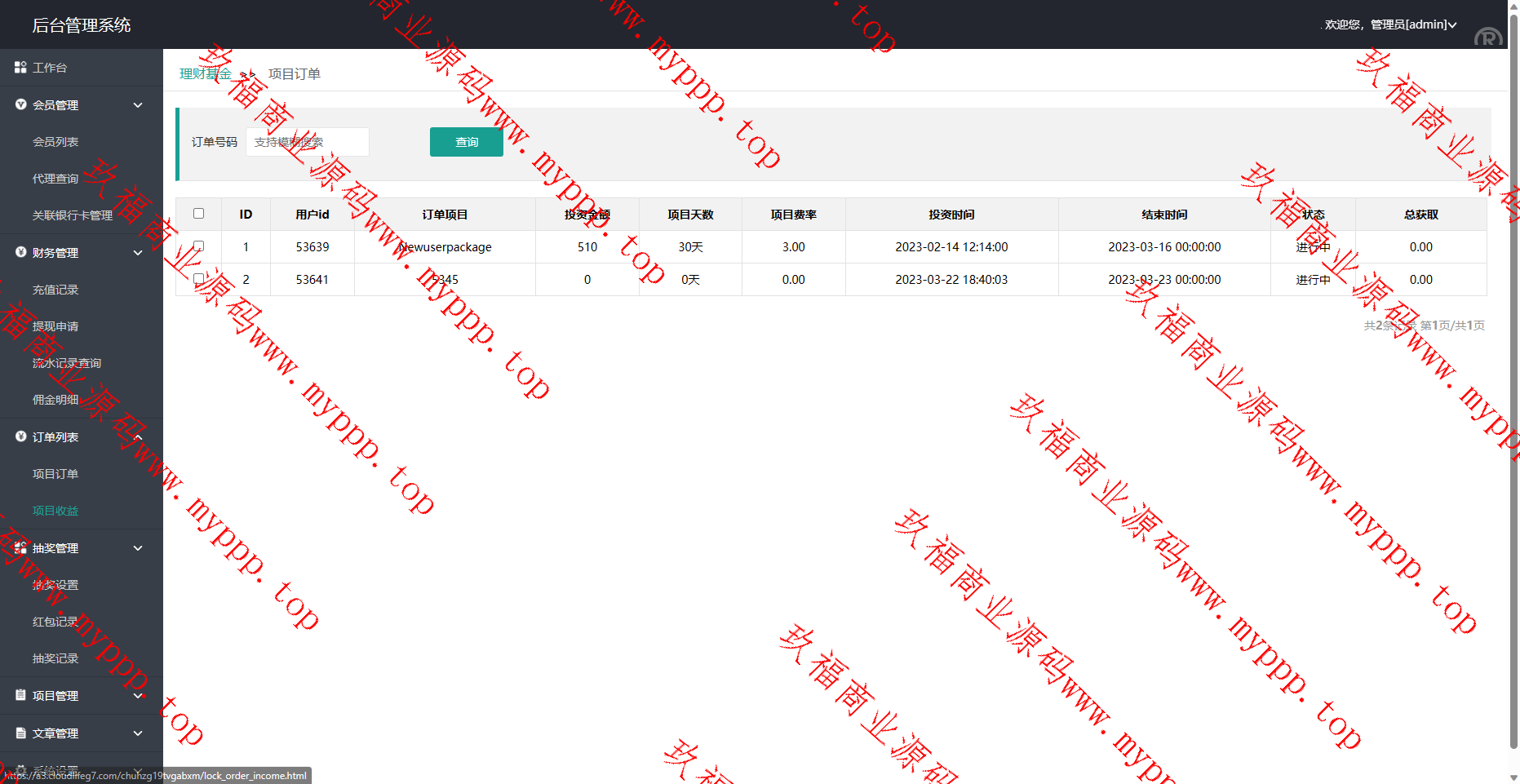Image resolution: width=1520 pixels, height=784 pixels.
Task: Click the 订单列表 section icon
Action: click(20, 436)
